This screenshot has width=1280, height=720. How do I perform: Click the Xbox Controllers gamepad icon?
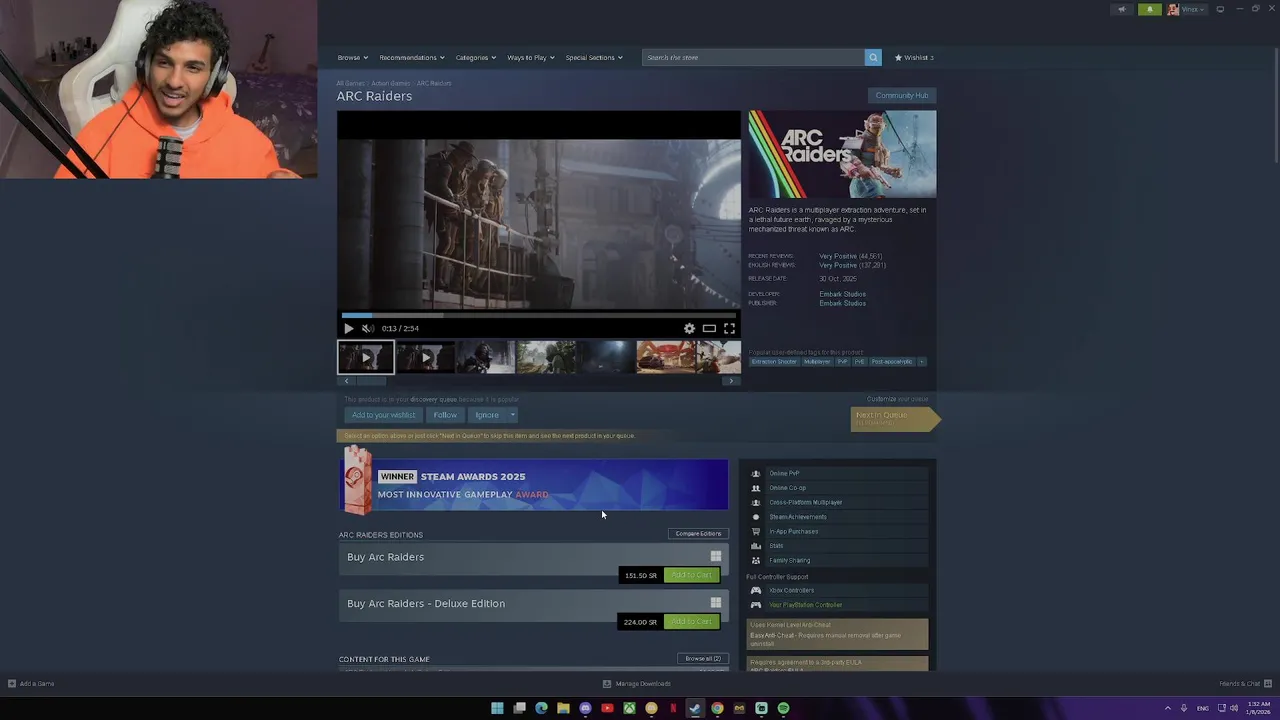pyautogui.click(x=755, y=590)
